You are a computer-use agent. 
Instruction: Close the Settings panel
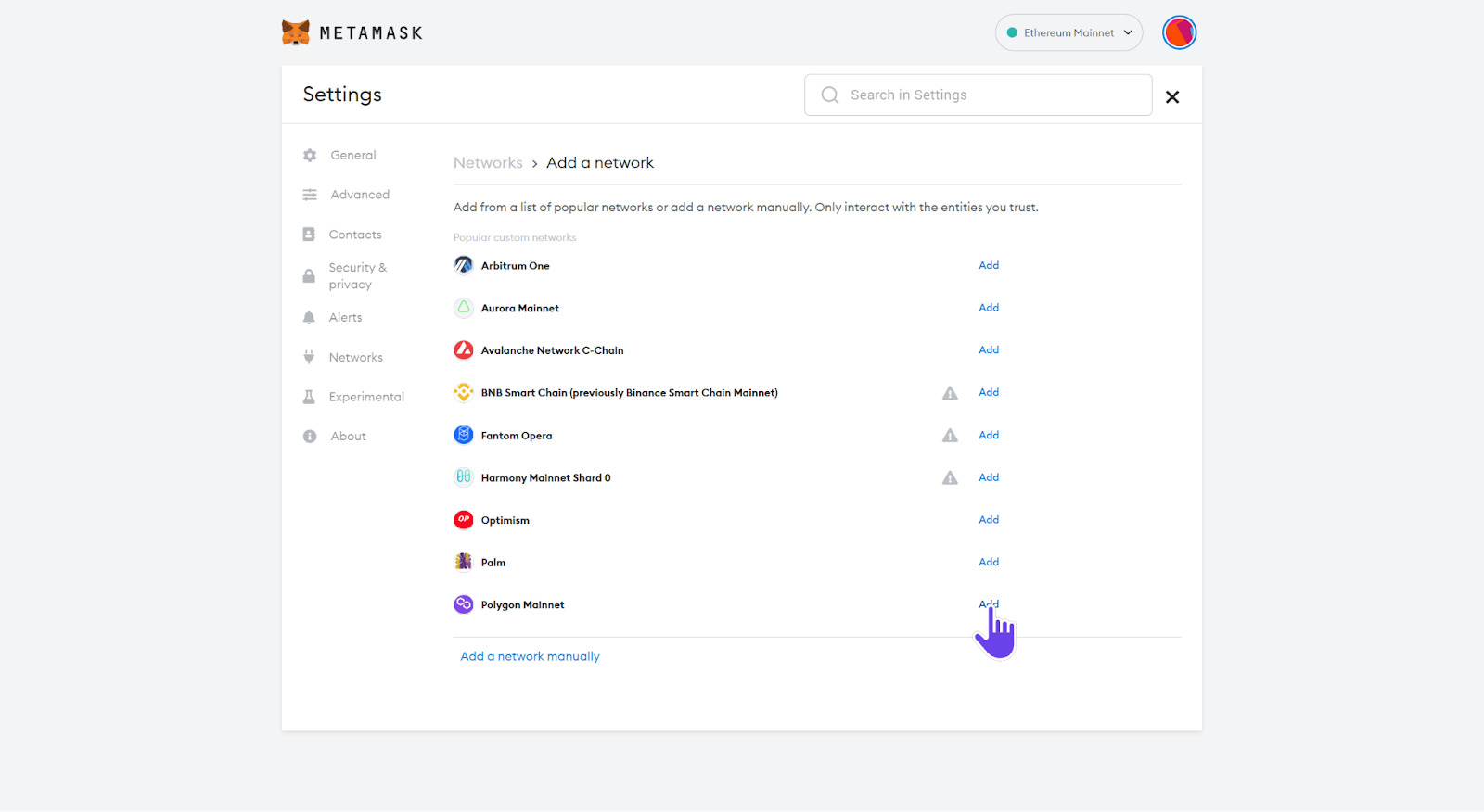point(1172,96)
